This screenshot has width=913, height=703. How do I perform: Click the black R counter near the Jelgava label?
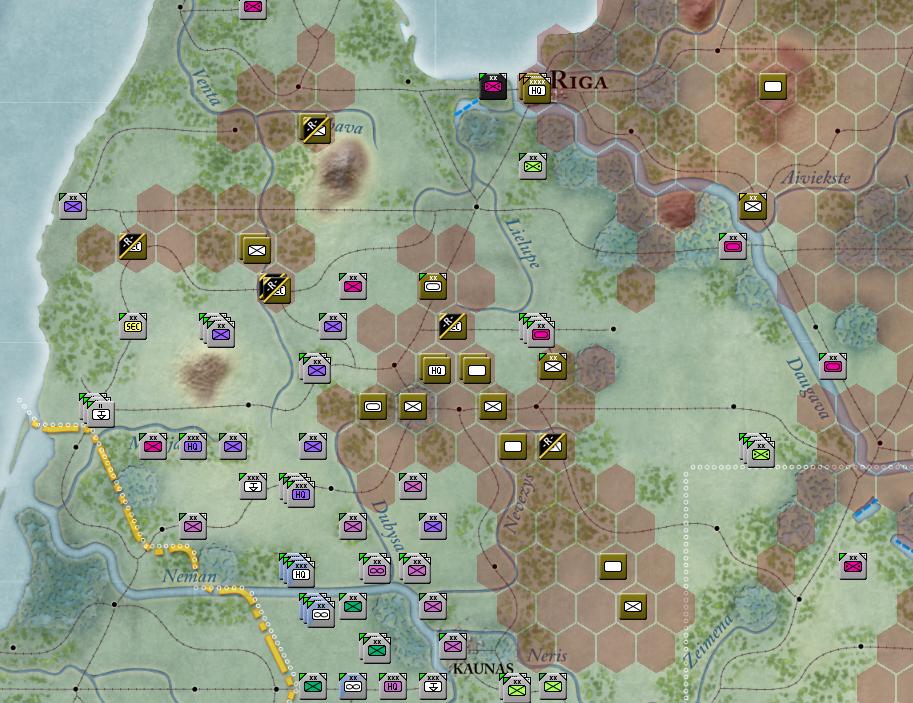coord(315,129)
